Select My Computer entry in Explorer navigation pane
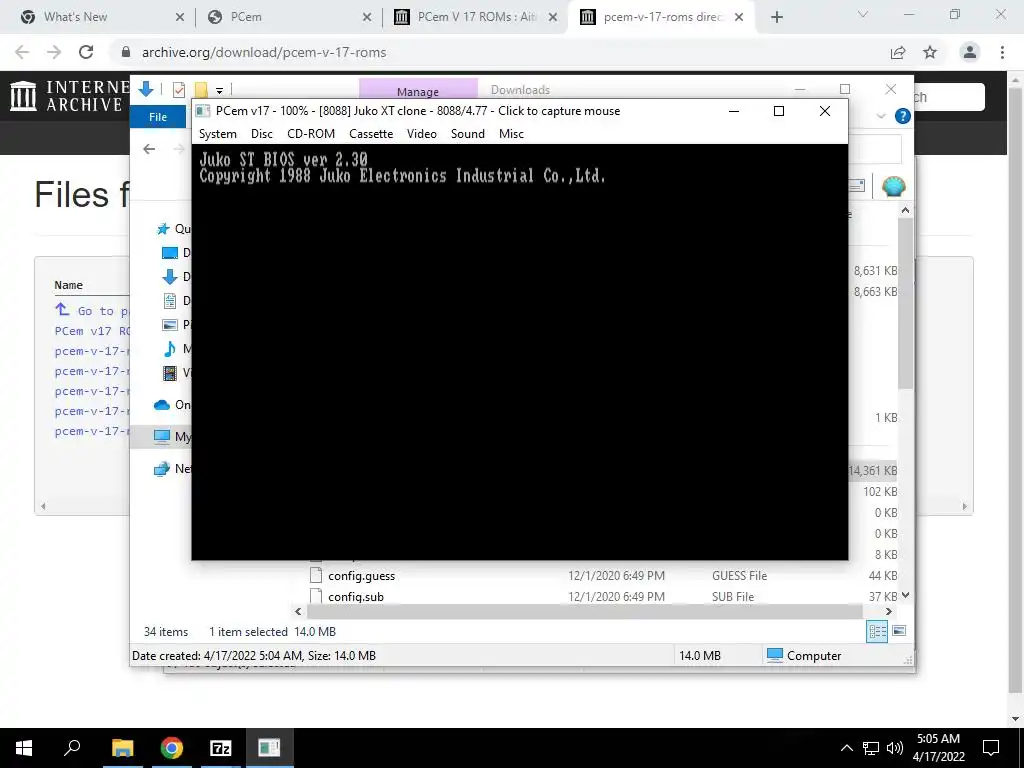 (172, 436)
